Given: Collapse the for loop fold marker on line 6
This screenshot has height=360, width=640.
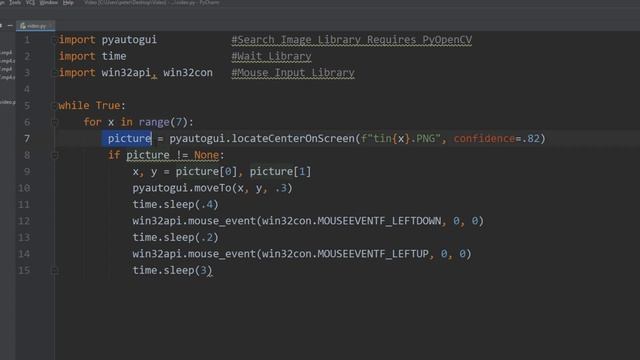Looking at the screenshot, I should pos(54,122).
